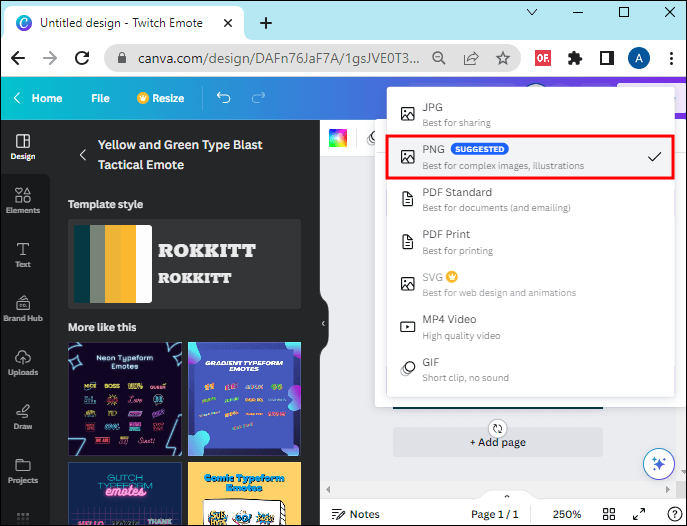Open Neon Typeform Emotes template
687x526 pixels.
click(125, 399)
